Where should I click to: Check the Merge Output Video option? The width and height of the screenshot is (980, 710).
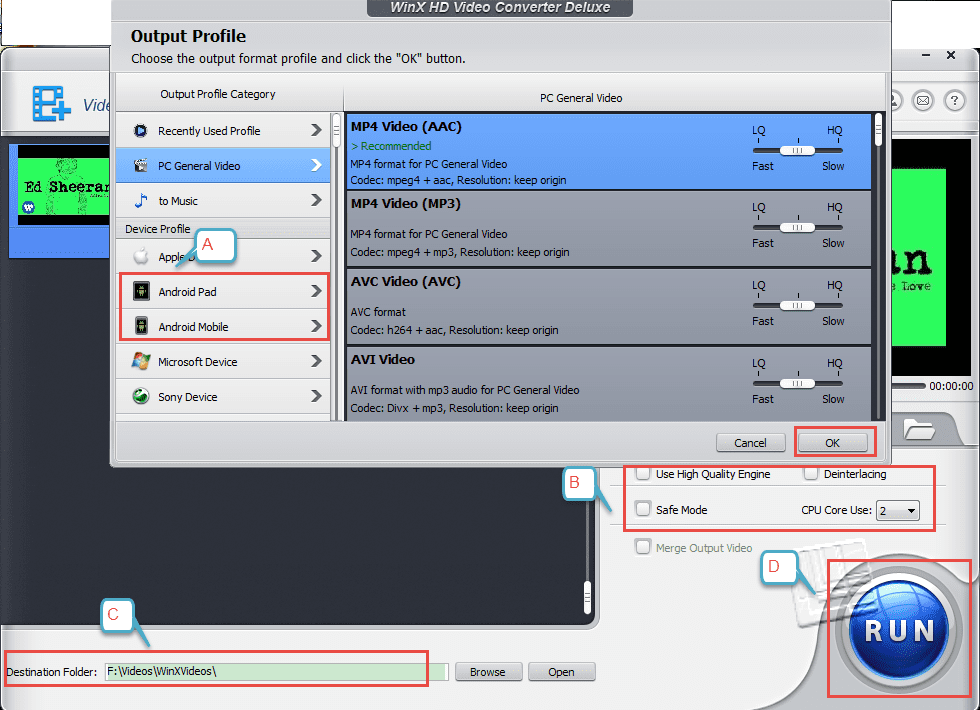tap(642, 547)
